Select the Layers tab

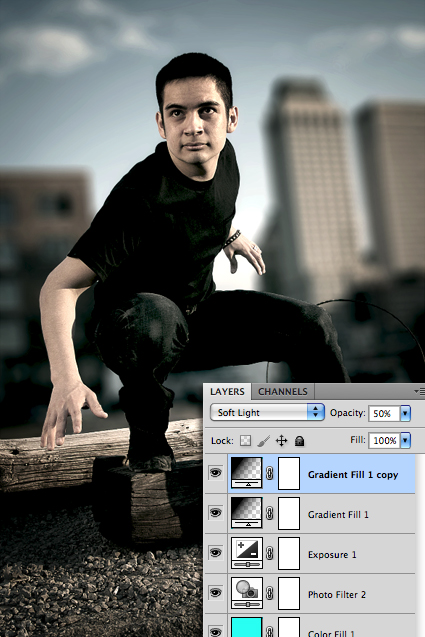227,392
